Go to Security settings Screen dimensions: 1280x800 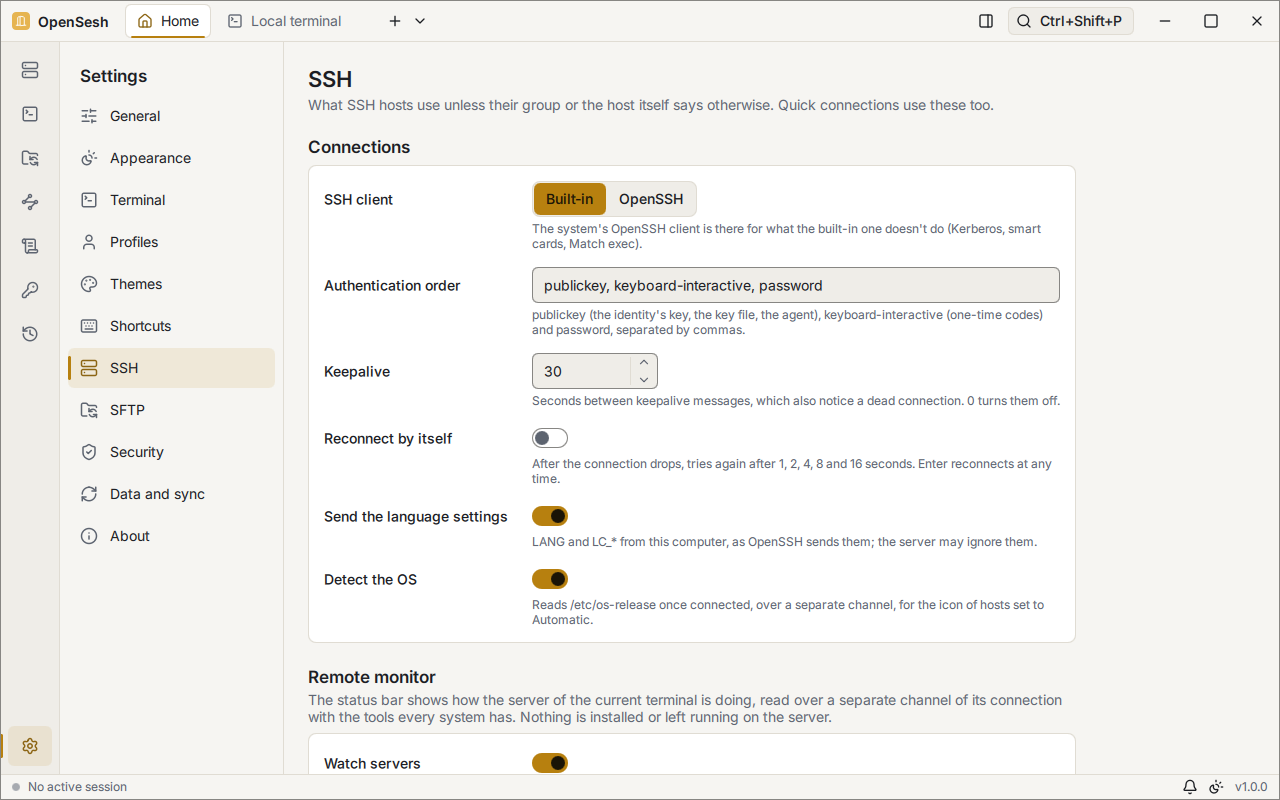(x=171, y=452)
